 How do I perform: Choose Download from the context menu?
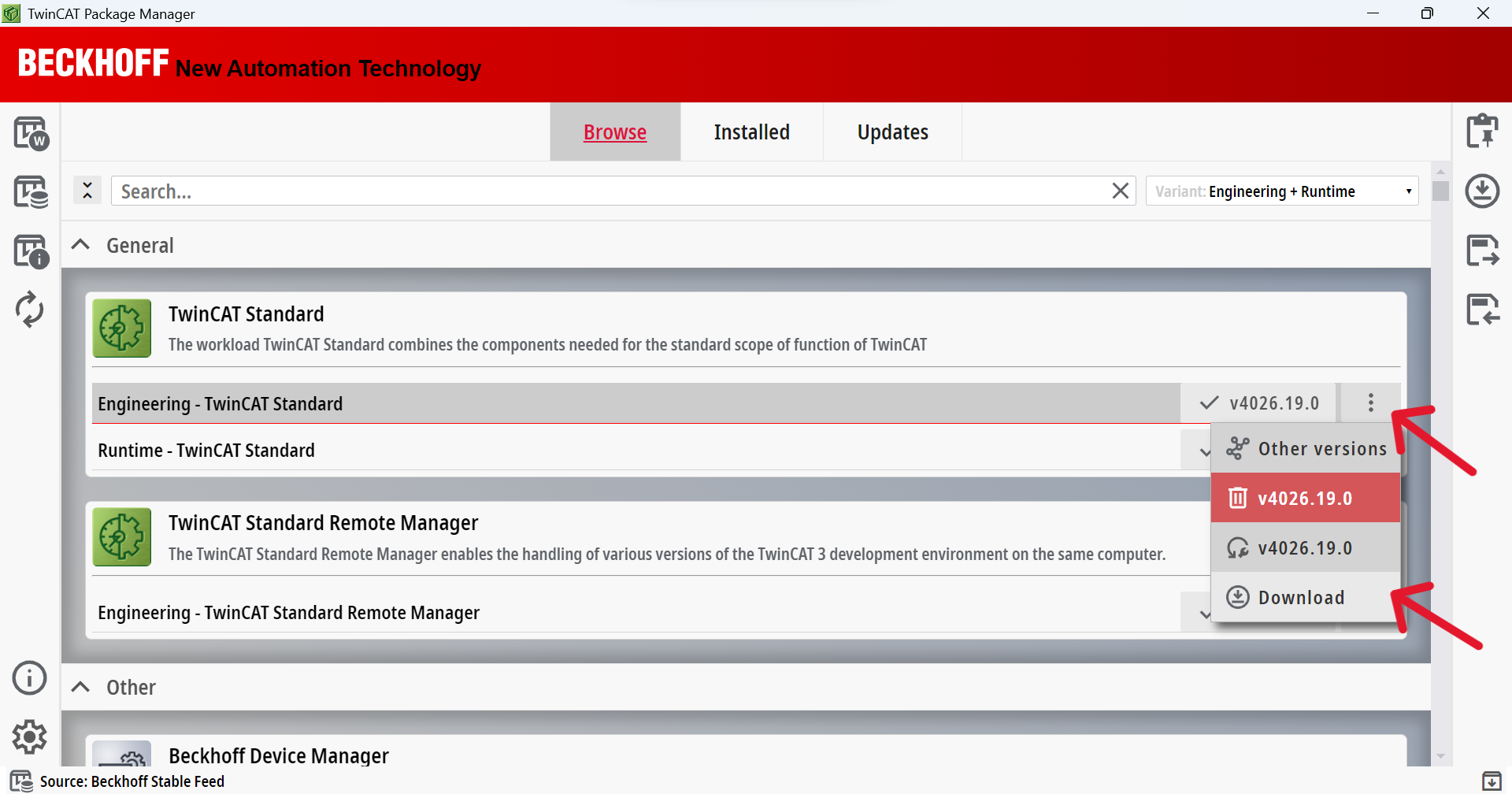tap(1301, 598)
